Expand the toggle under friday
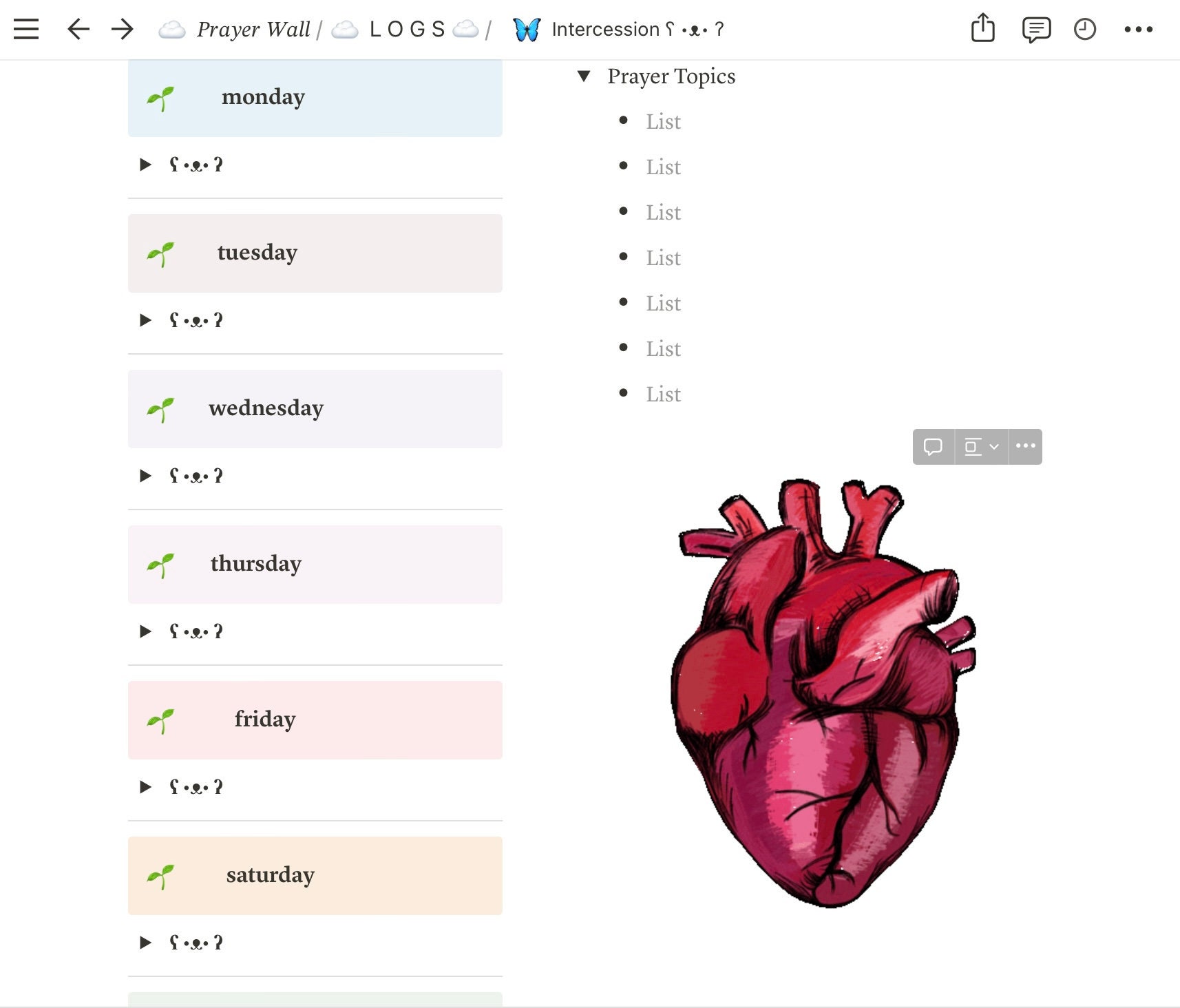 (145, 787)
